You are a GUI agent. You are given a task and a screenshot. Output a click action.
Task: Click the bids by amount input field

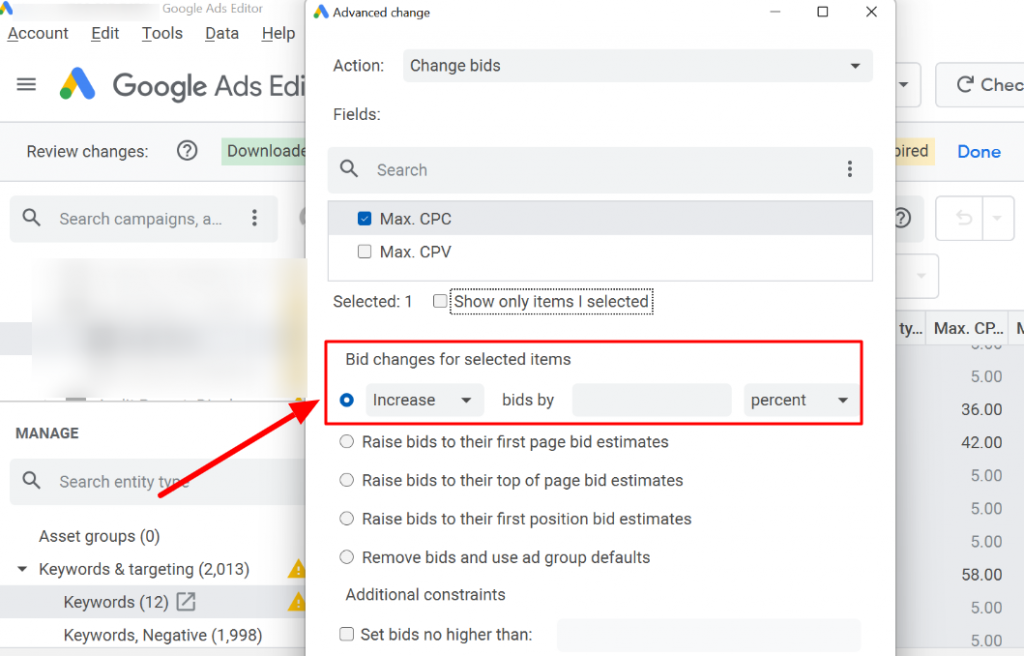point(652,400)
